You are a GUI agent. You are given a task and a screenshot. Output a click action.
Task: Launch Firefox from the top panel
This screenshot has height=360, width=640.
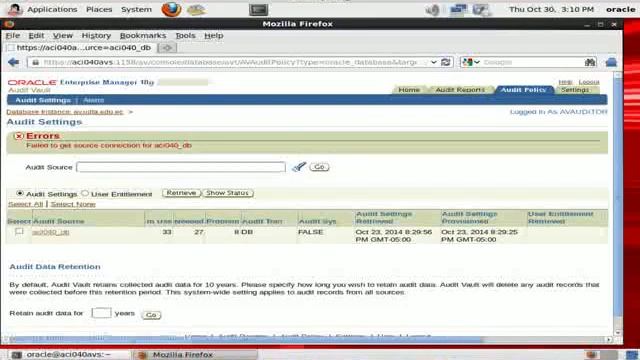coord(171,9)
